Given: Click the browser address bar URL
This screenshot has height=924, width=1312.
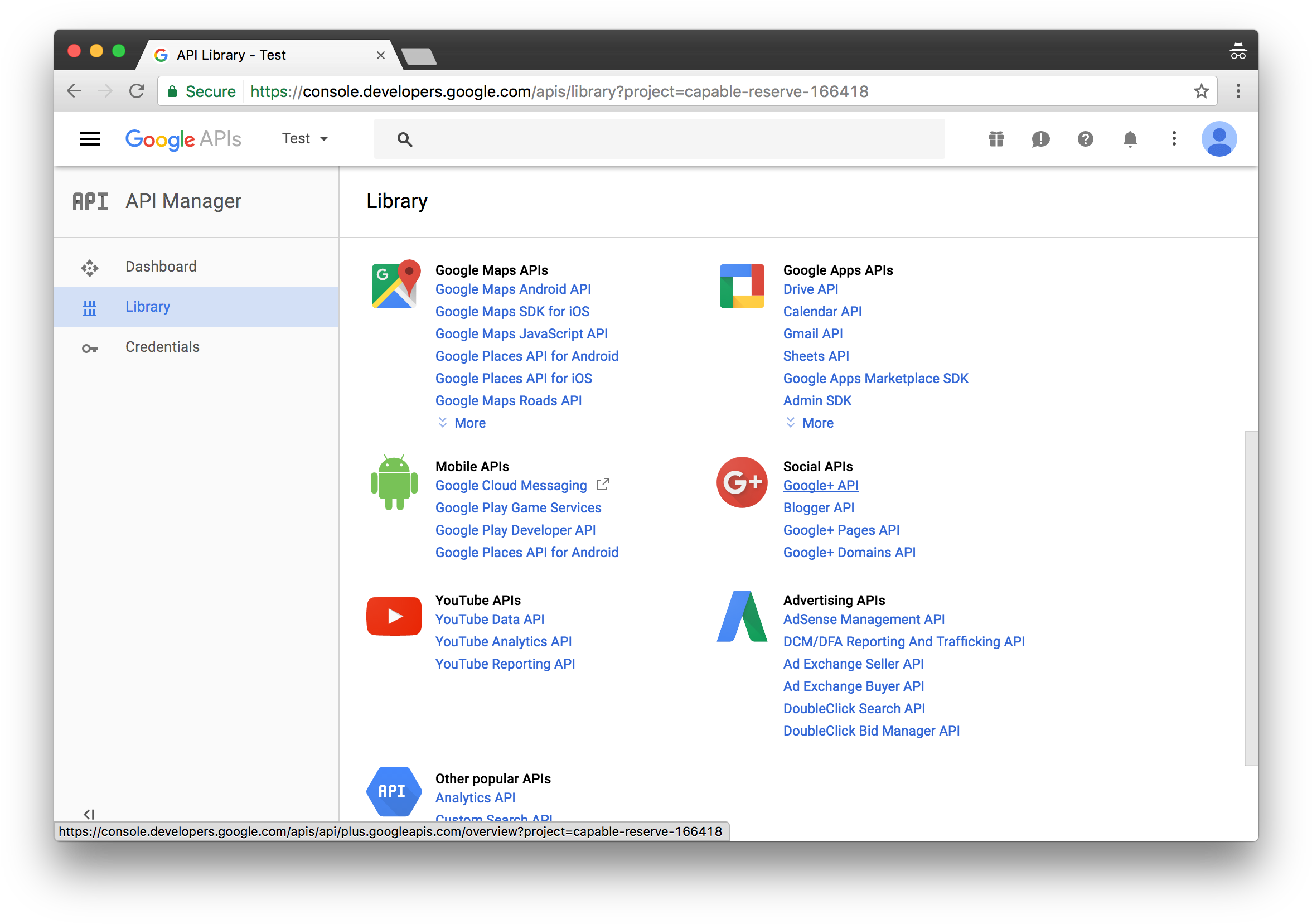Looking at the screenshot, I should (559, 91).
